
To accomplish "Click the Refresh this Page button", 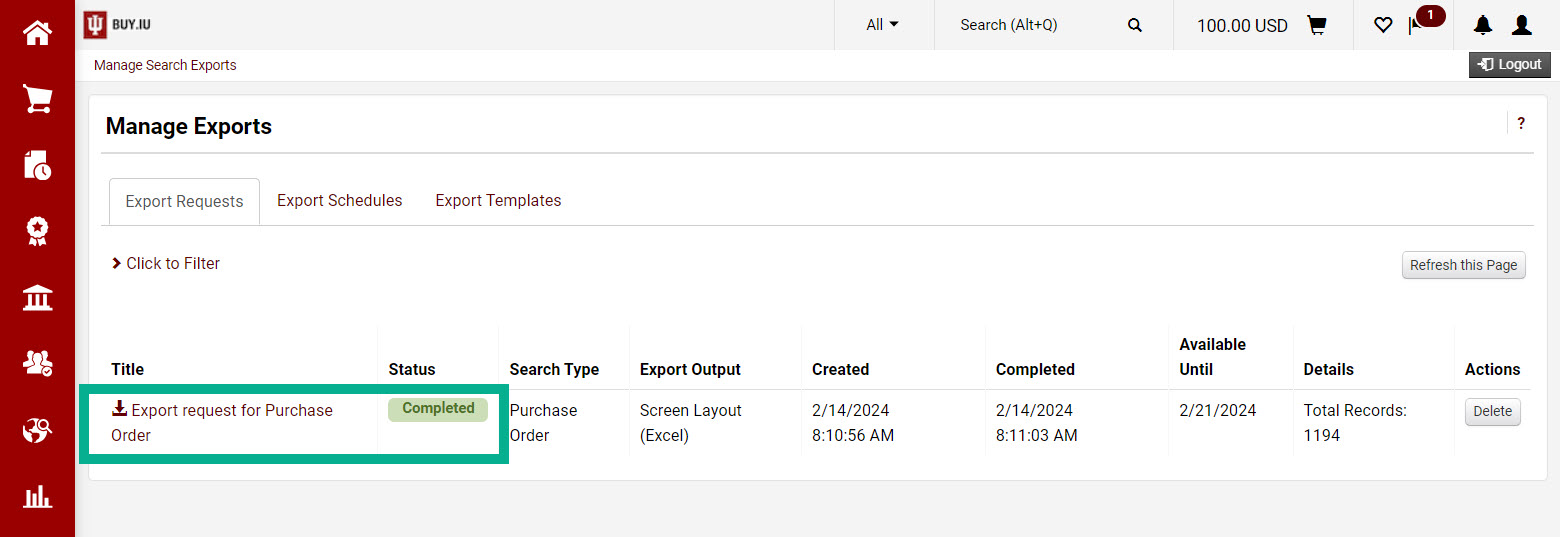I will point(1464,265).
